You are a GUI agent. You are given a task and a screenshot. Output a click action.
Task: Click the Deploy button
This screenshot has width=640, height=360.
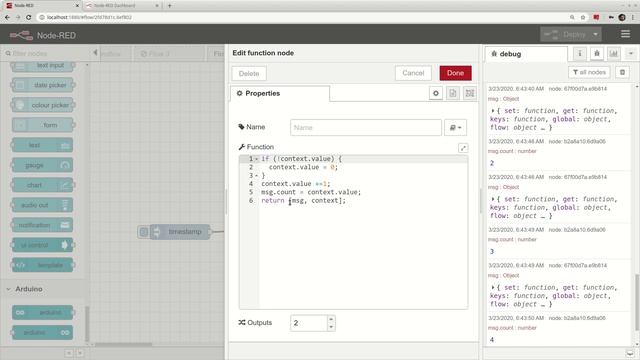pyautogui.click(x=565, y=35)
